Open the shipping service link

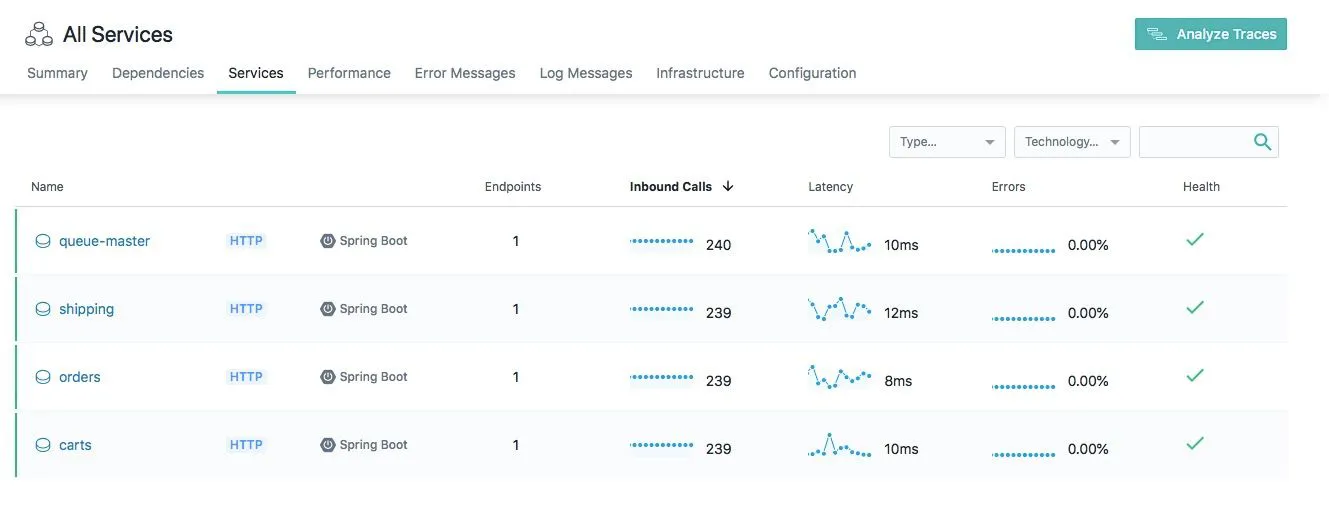86,309
